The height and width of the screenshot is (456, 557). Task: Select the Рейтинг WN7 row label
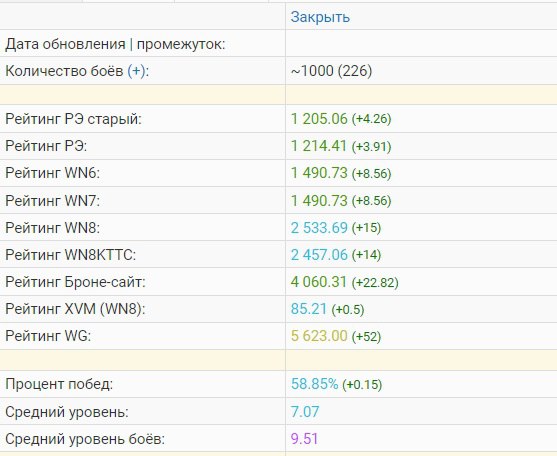52,201
